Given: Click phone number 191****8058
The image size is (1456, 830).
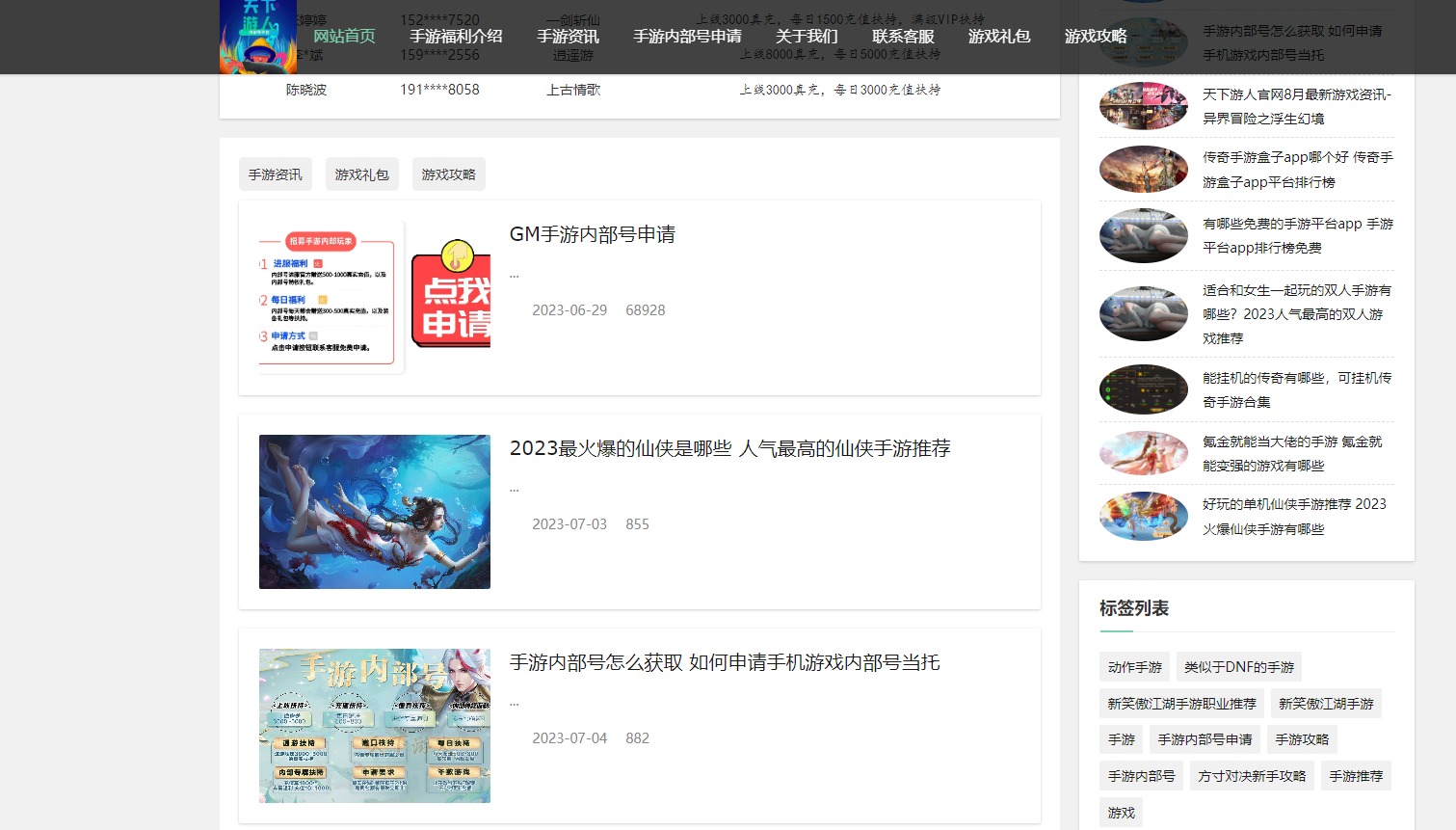Looking at the screenshot, I should (x=439, y=90).
